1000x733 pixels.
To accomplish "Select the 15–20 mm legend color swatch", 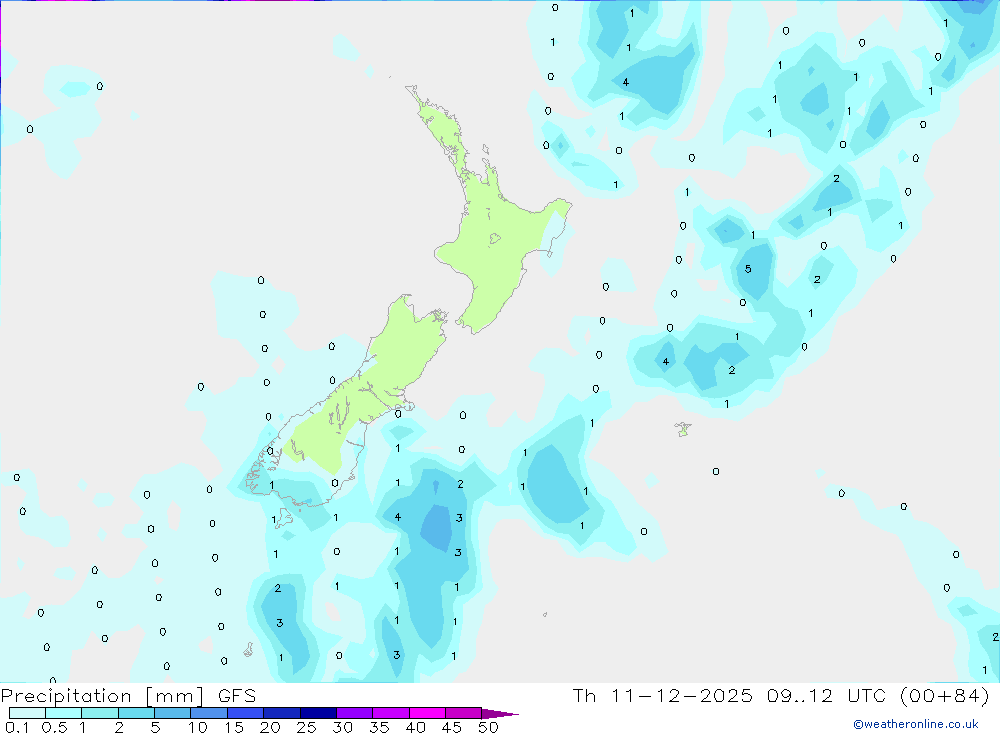I will [246, 713].
